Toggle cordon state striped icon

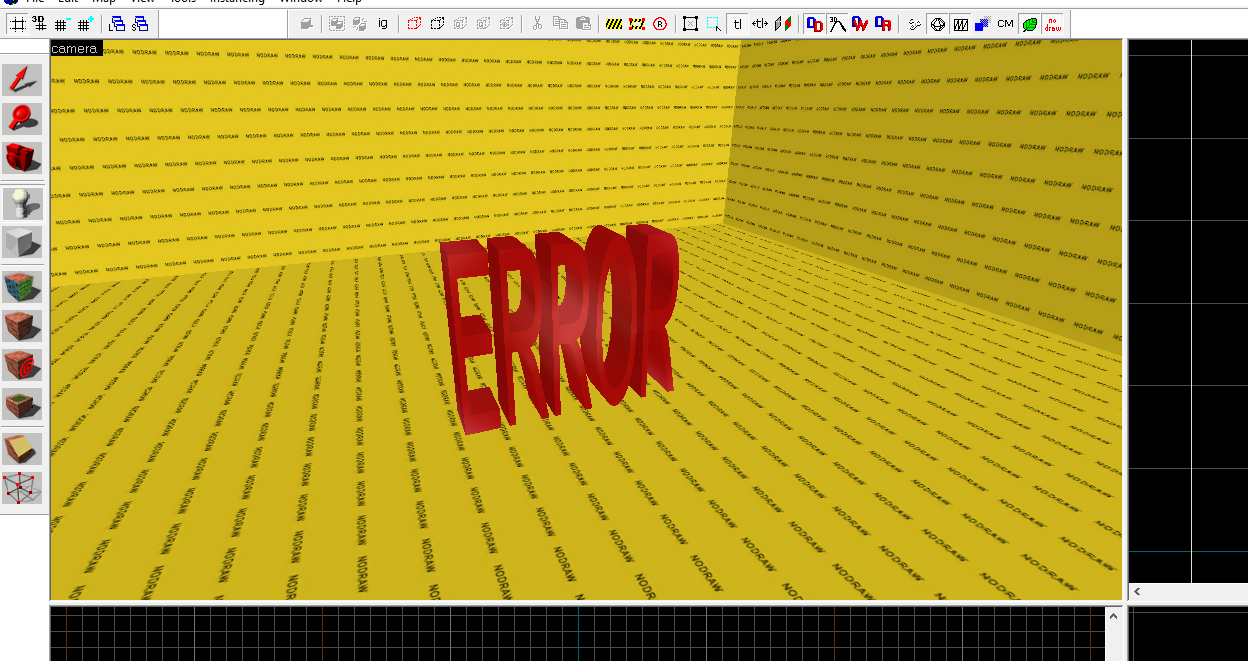click(615, 24)
